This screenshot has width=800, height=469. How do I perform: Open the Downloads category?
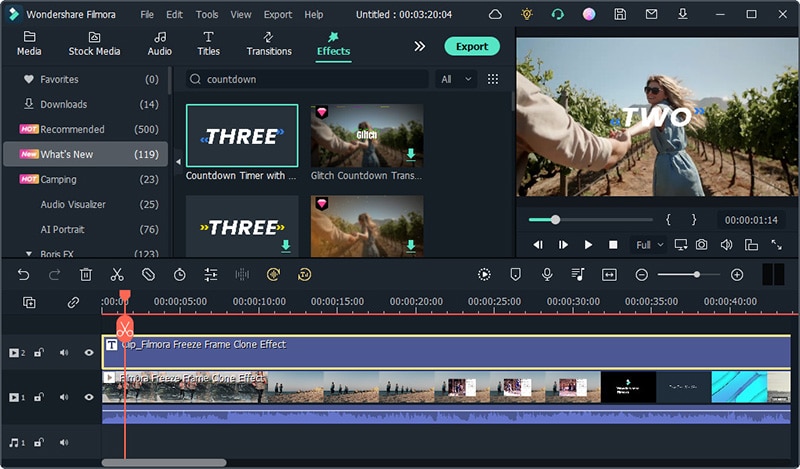[x=86, y=104]
